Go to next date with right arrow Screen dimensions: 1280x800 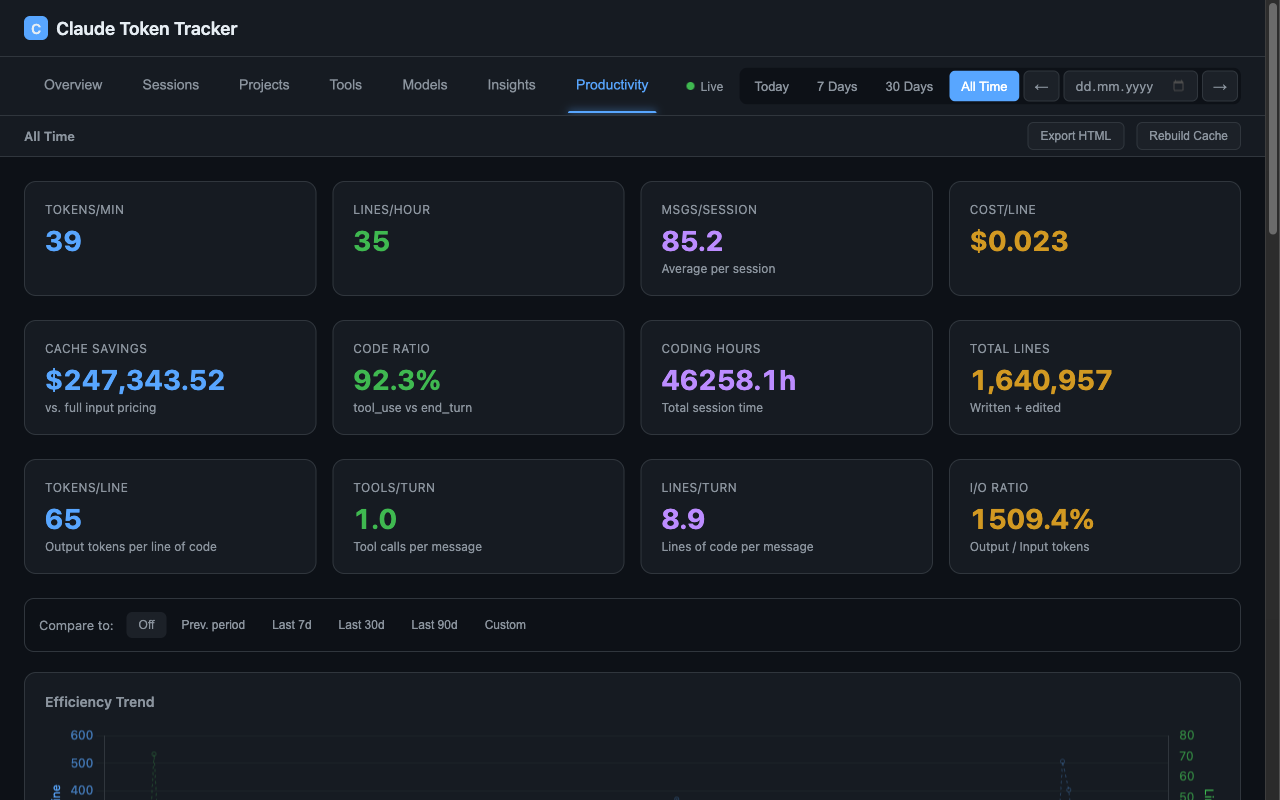[x=1219, y=86]
